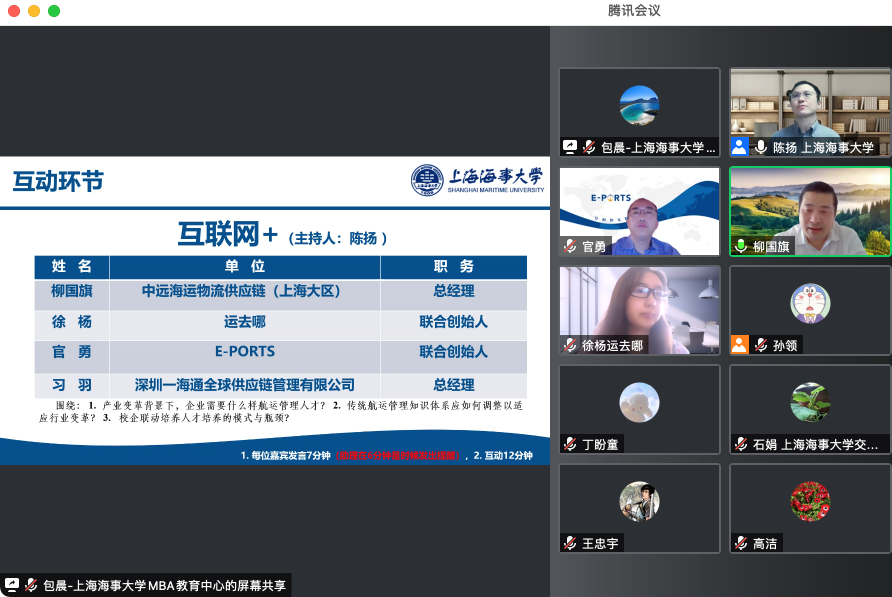The image size is (892, 597).
Task: Click the 包晨 screen sharing status label
Action: click(146, 585)
